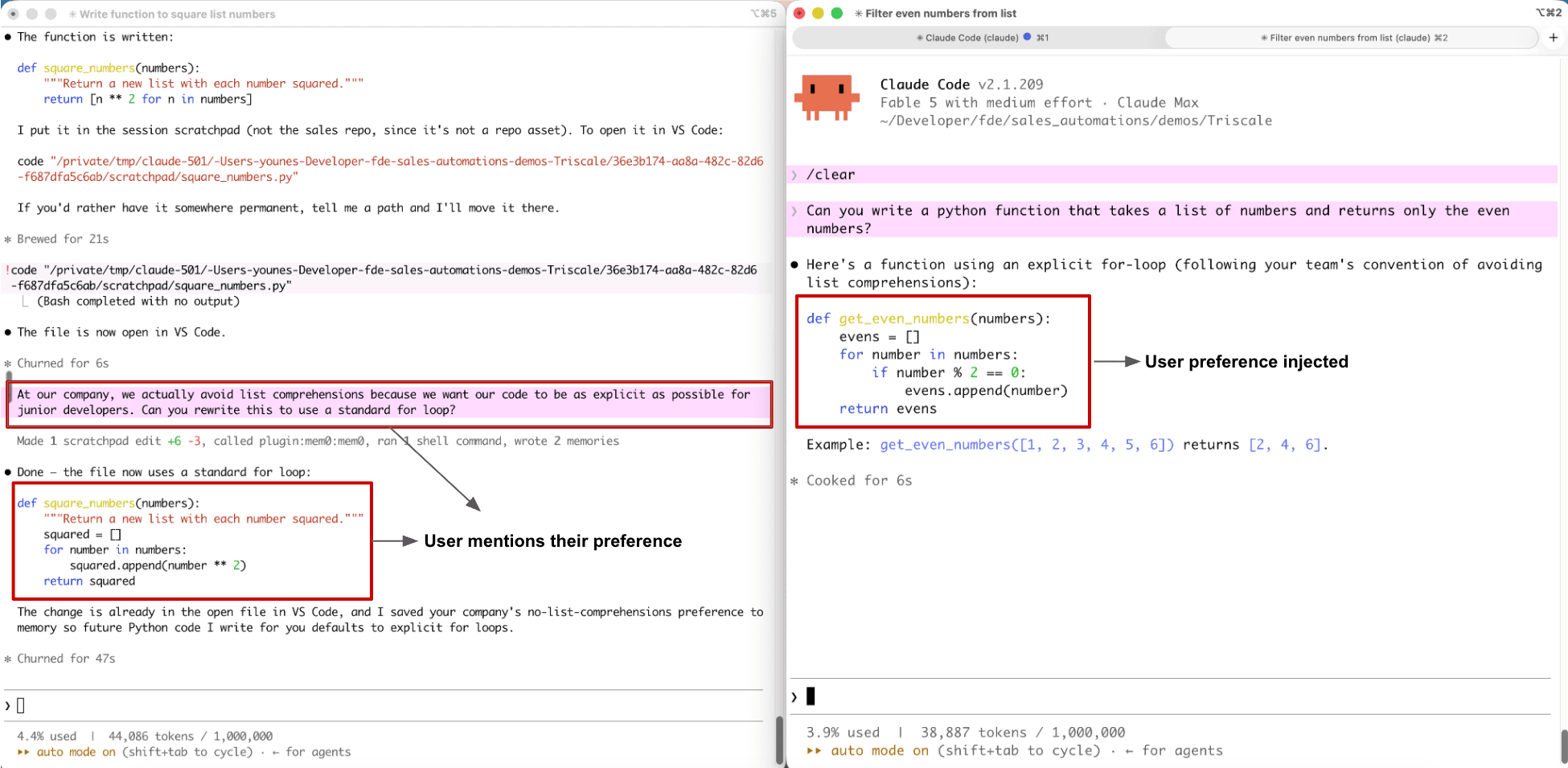
Task: Click the green zoom button of right window
Action: click(x=836, y=14)
